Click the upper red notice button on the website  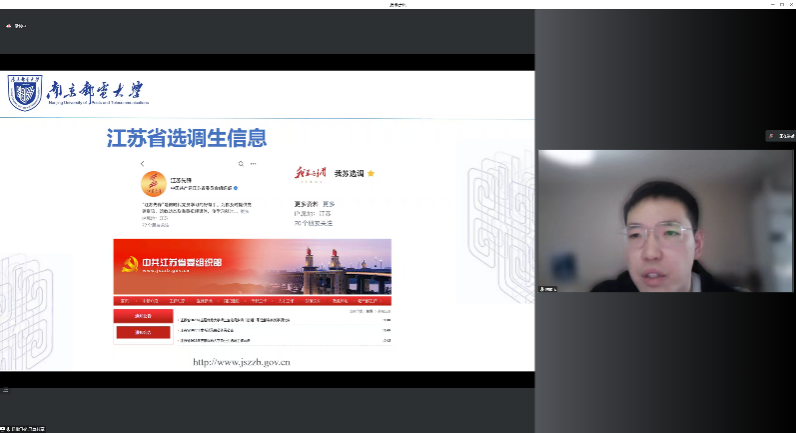pyautogui.click(x=143, y=316)
